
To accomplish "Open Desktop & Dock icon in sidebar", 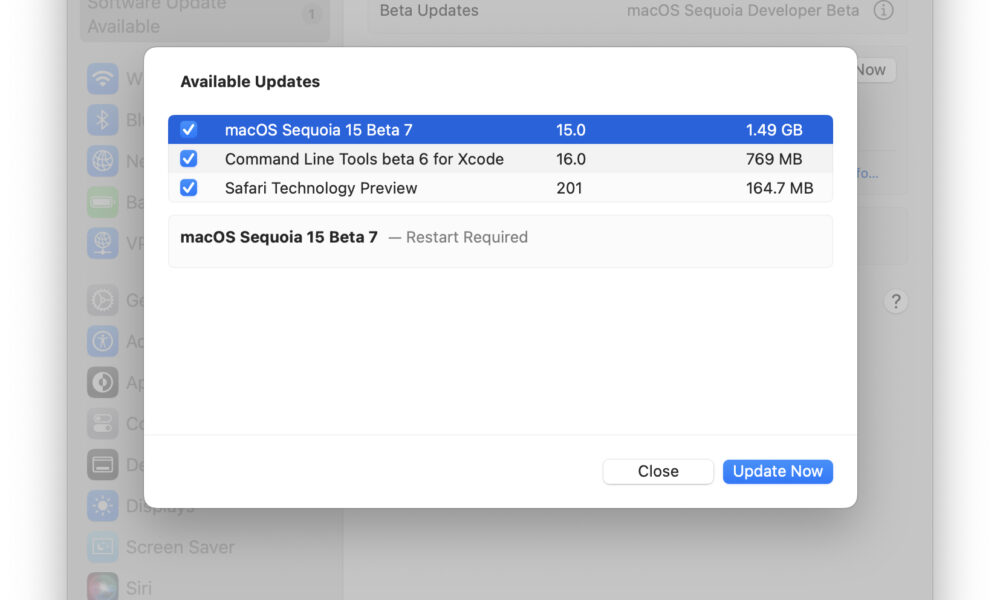I will [x=103, y=465].
